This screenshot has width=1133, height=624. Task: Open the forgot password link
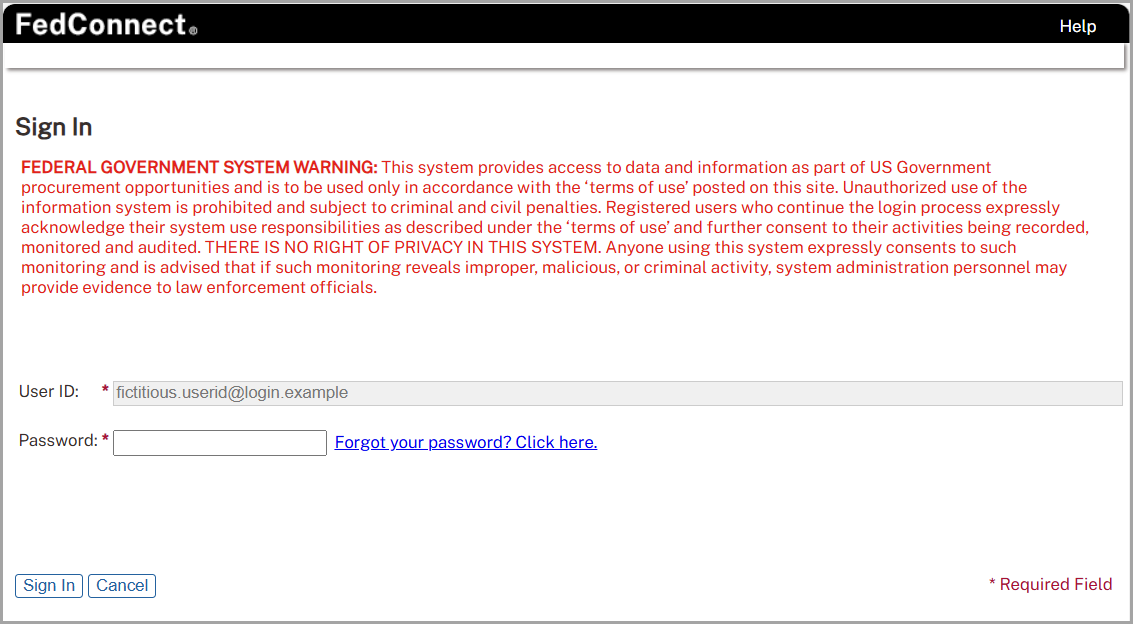pos(465,441)
